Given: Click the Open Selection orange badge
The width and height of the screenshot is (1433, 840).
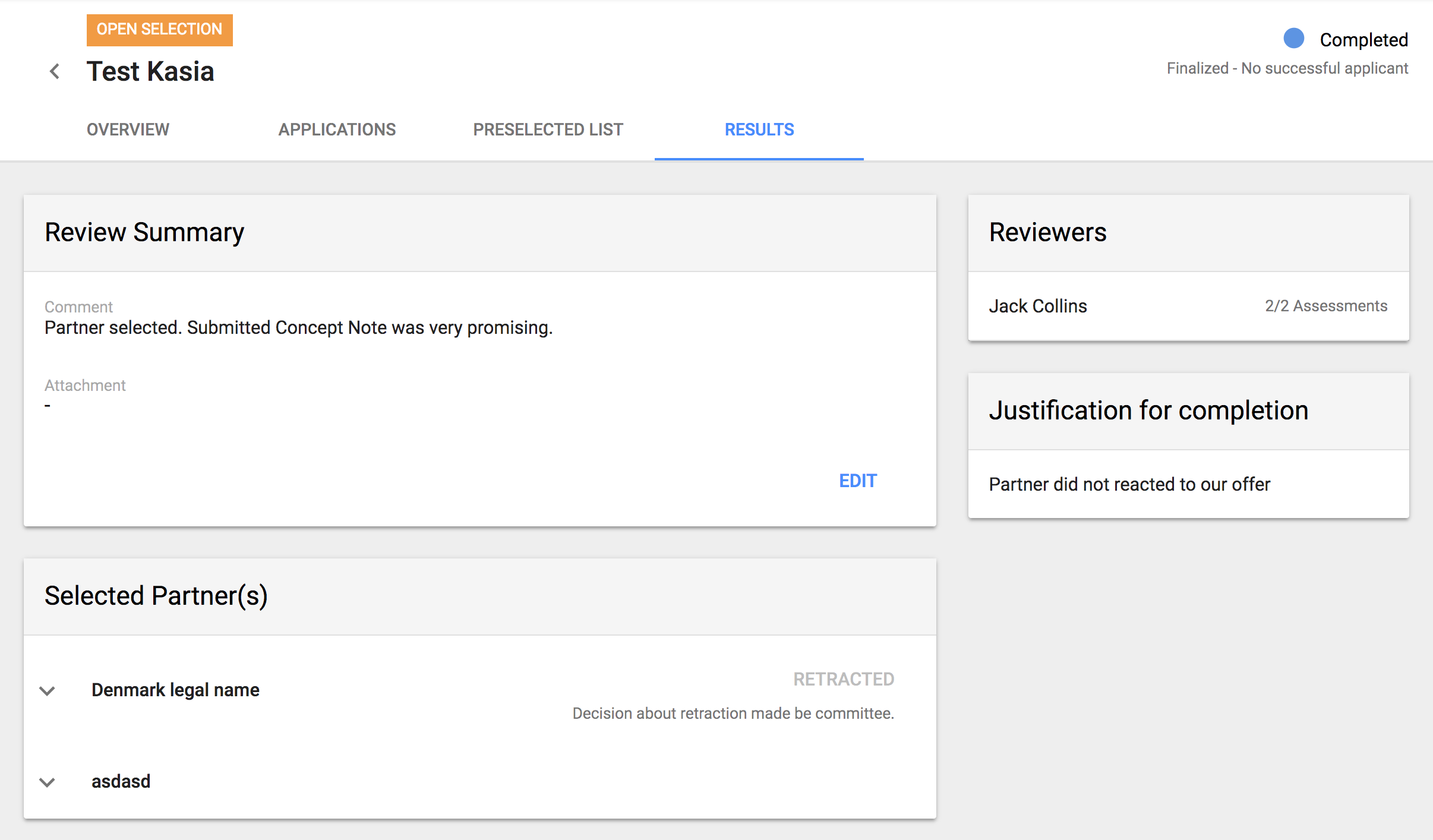Looking at the screenshot, I should (x=159, y=30).
